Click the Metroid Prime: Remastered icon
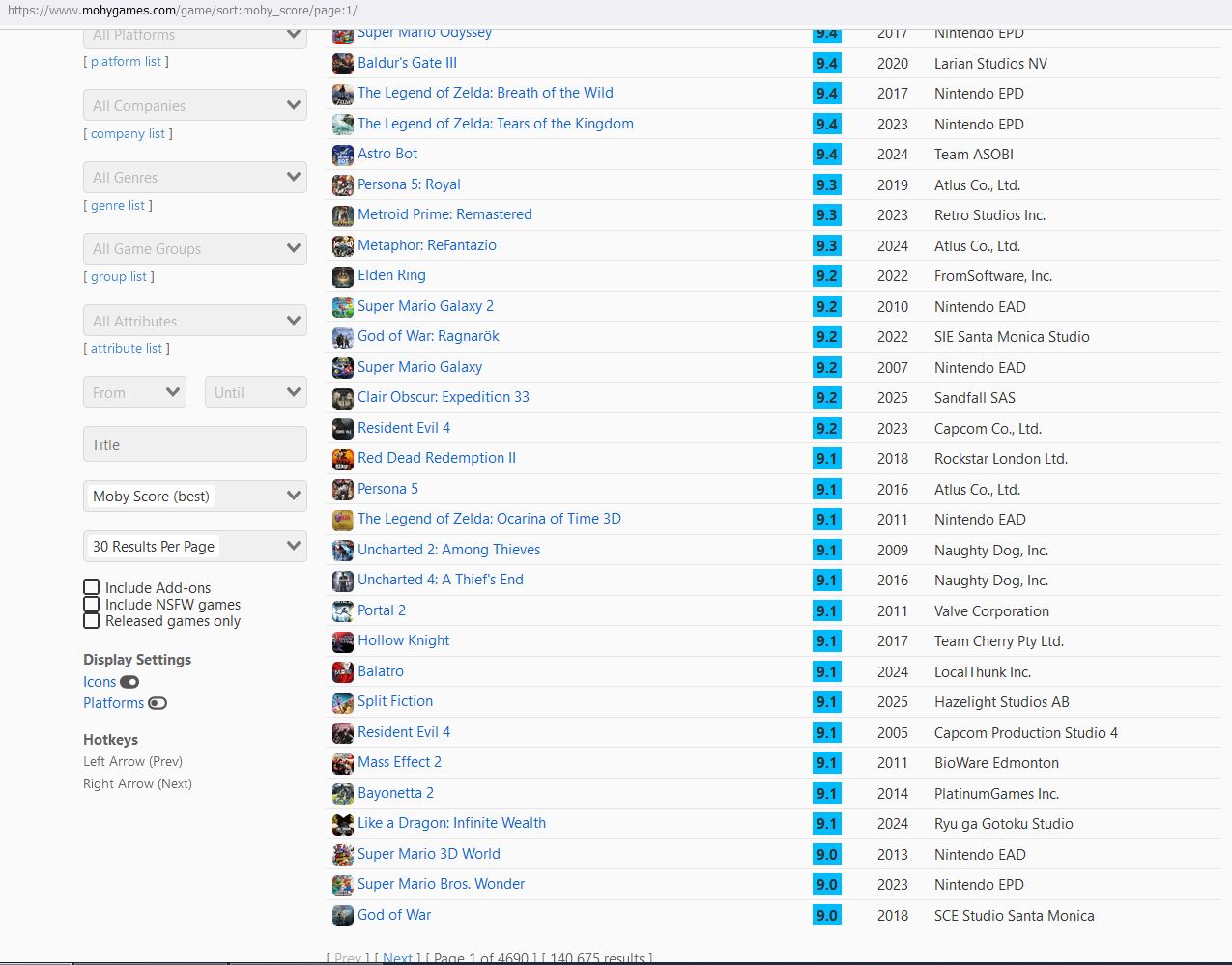The height and width of the screenshot is (965, 1232). coord(343,215)
